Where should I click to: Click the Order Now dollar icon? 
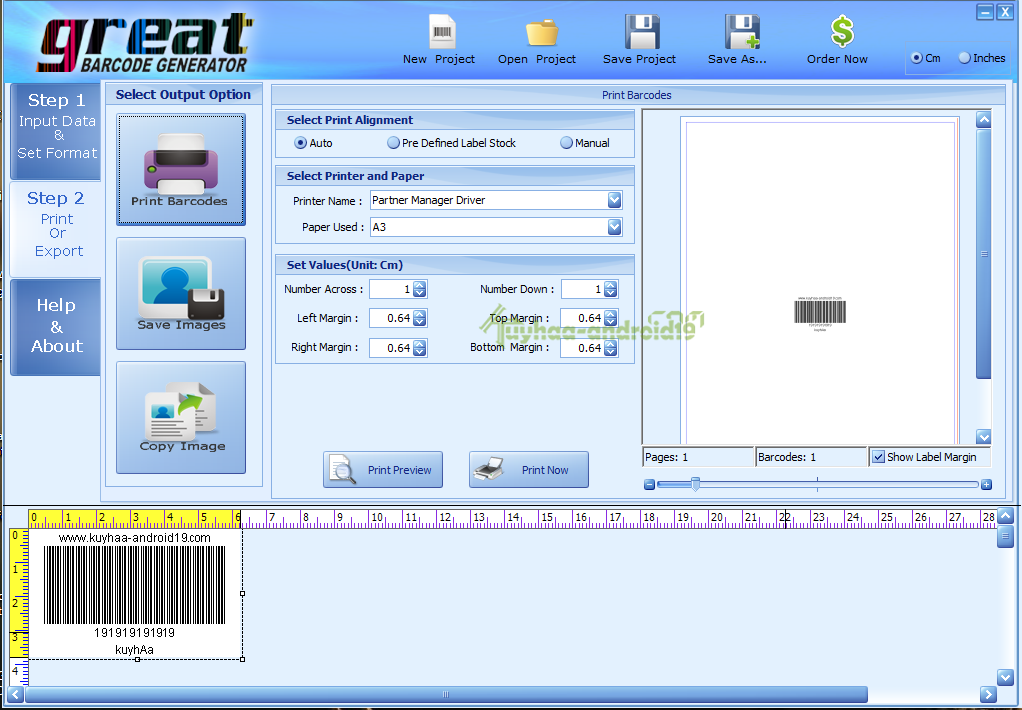842,31
